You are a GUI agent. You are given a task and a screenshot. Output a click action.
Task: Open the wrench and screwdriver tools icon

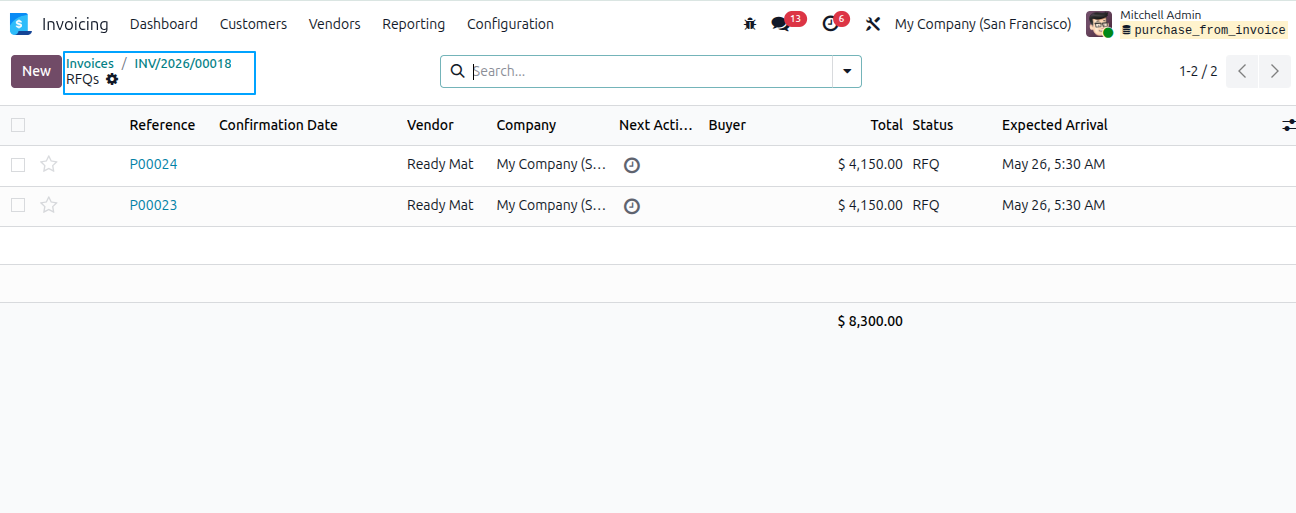tap(873, 24)
